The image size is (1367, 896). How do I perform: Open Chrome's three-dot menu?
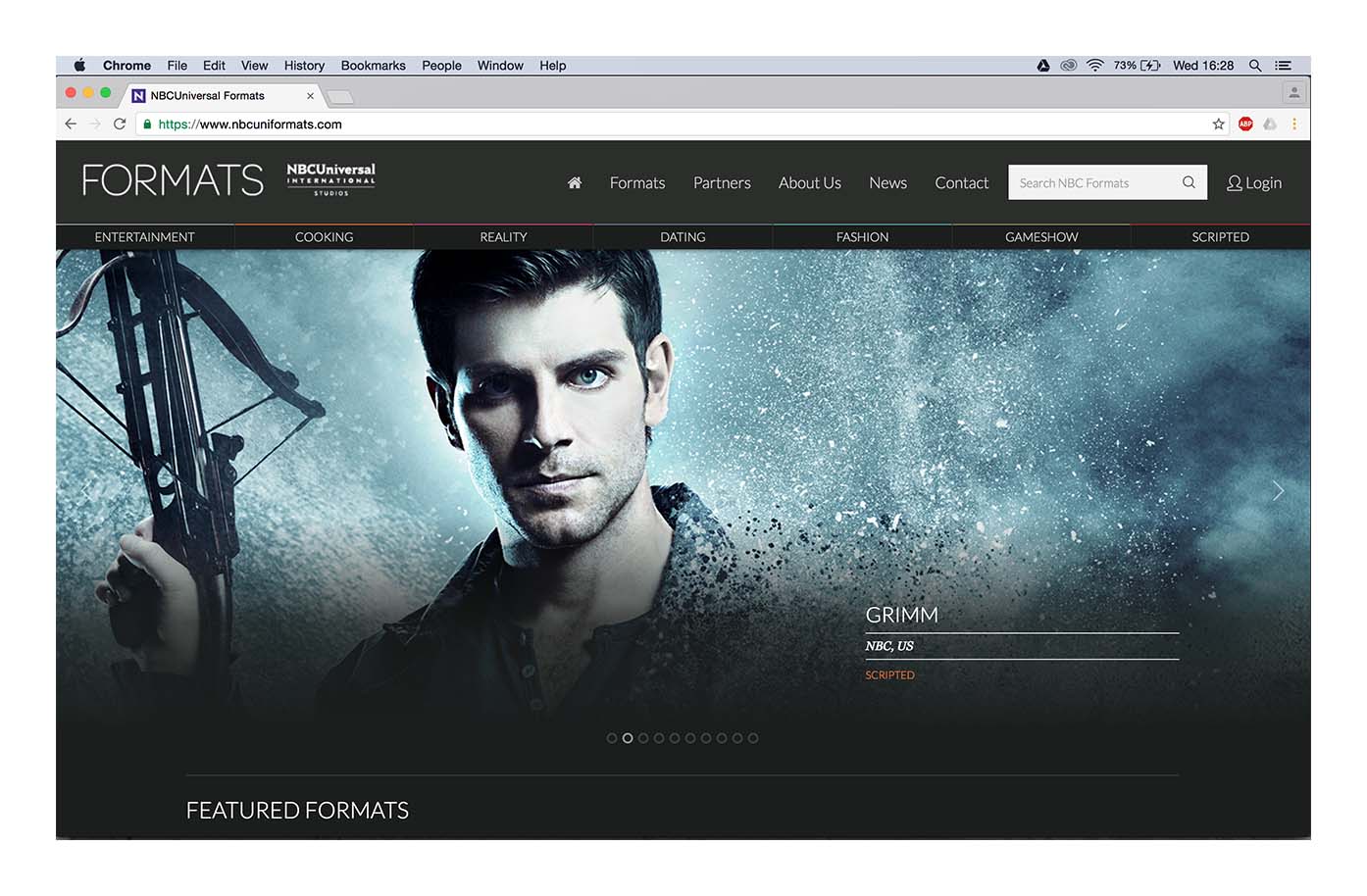click(x=1294, y=124)
